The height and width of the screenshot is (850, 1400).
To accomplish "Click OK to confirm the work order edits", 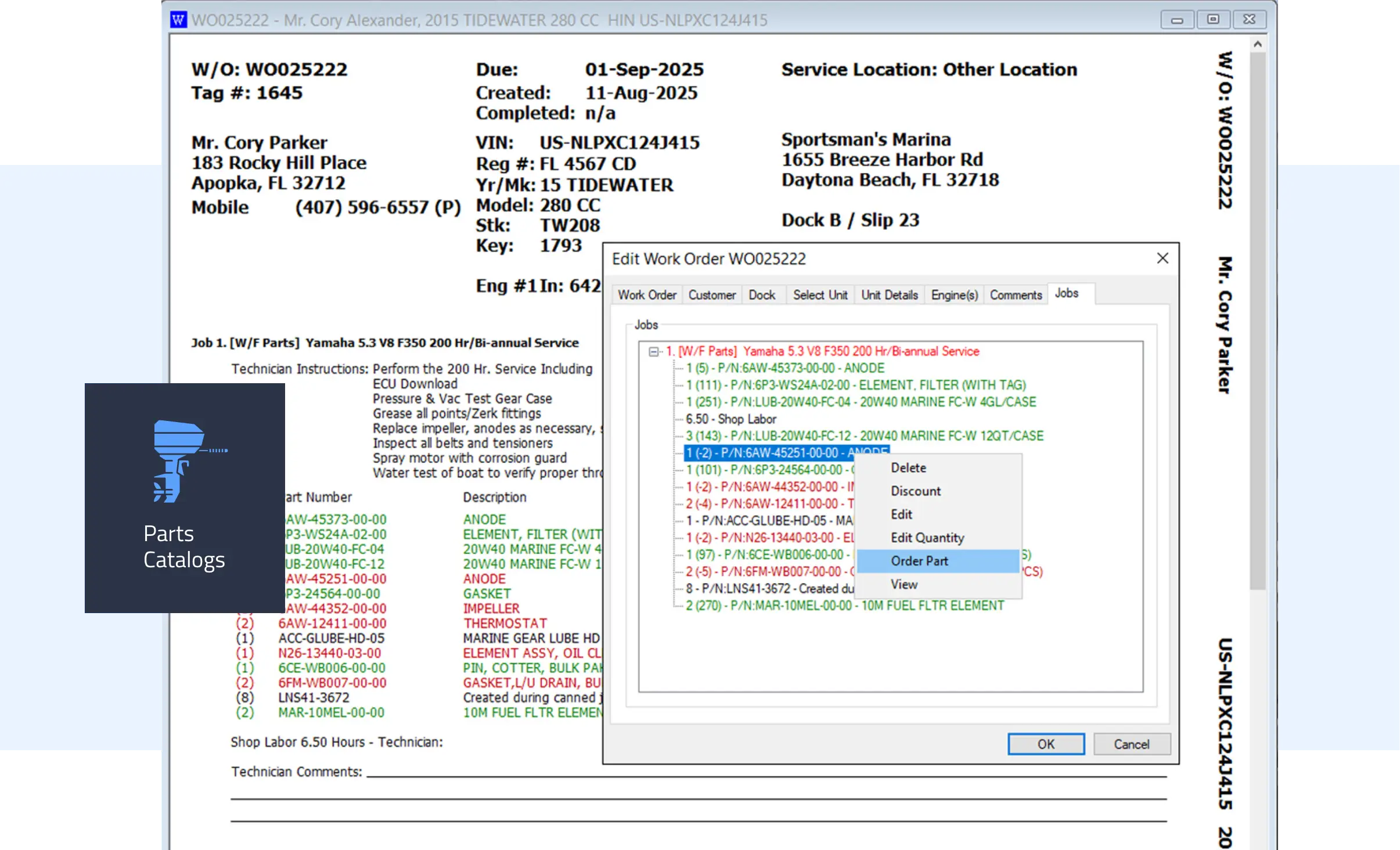I will click(x=1045, y=744).
